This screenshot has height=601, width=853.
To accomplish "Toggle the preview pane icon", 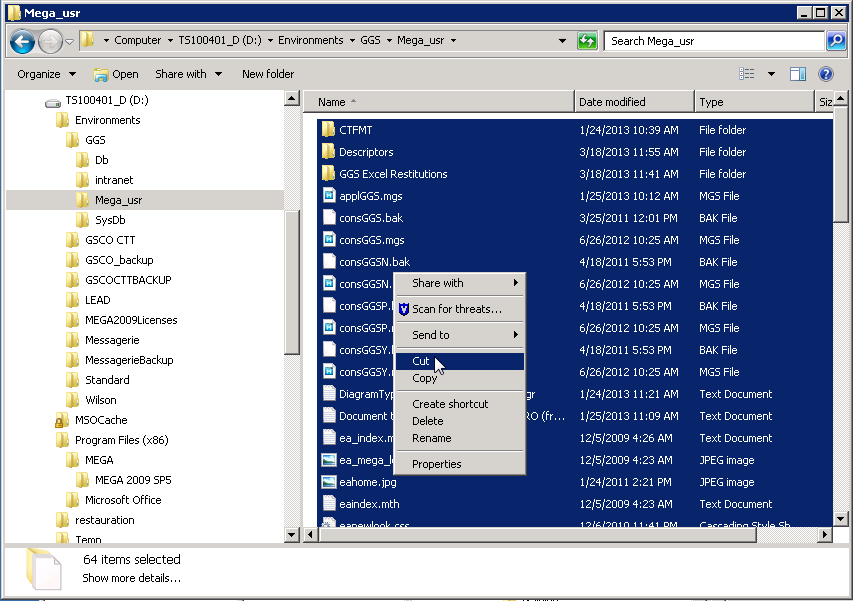I will point(798,74).
